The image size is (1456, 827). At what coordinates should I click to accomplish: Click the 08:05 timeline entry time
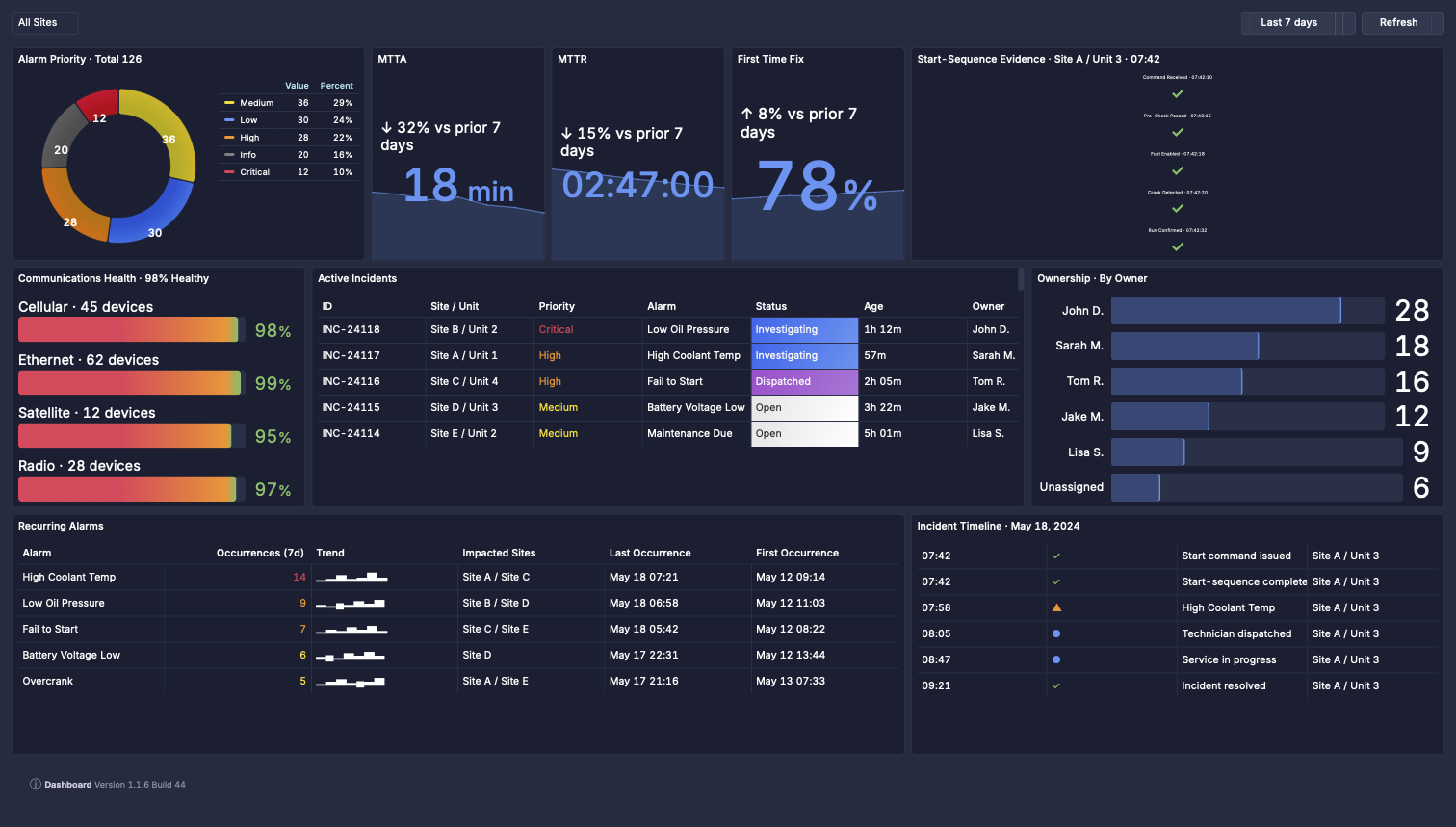(x=936, y=633)
